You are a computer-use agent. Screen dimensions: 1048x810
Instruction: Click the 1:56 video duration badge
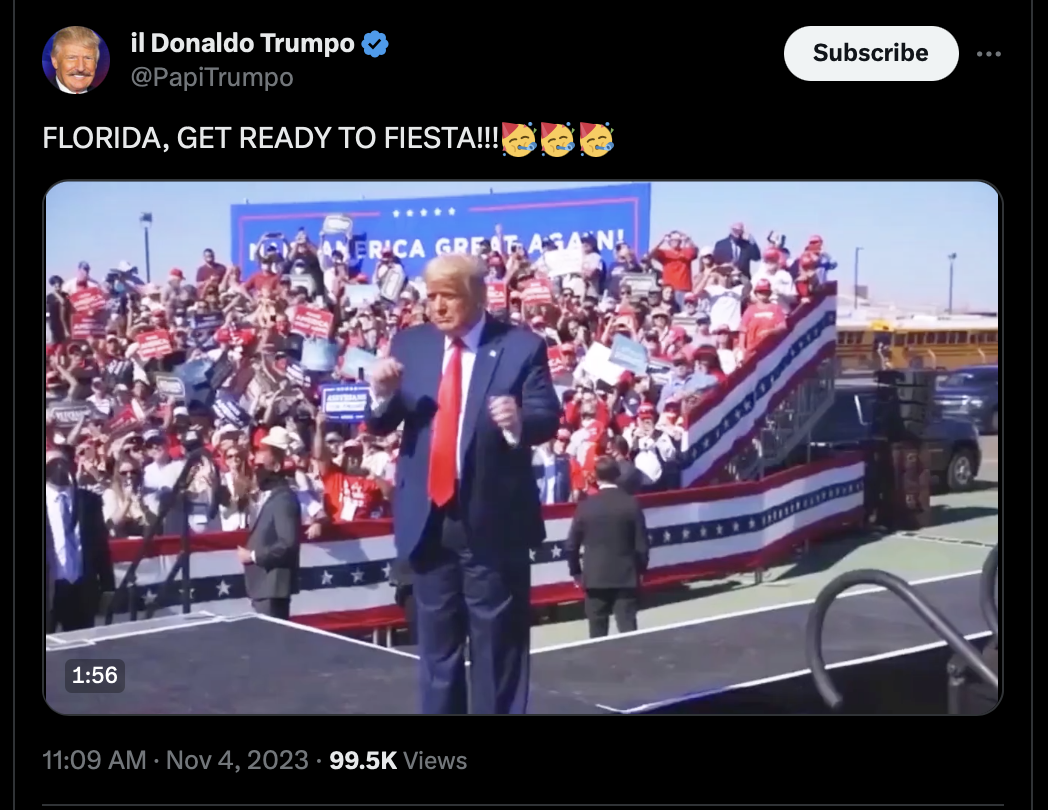94,675
